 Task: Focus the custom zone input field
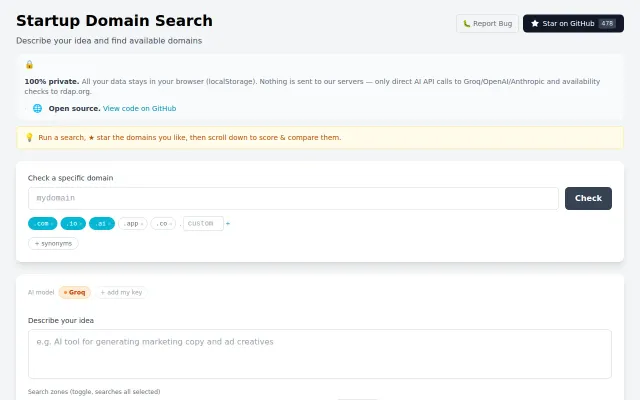click(x=203, y=224)
